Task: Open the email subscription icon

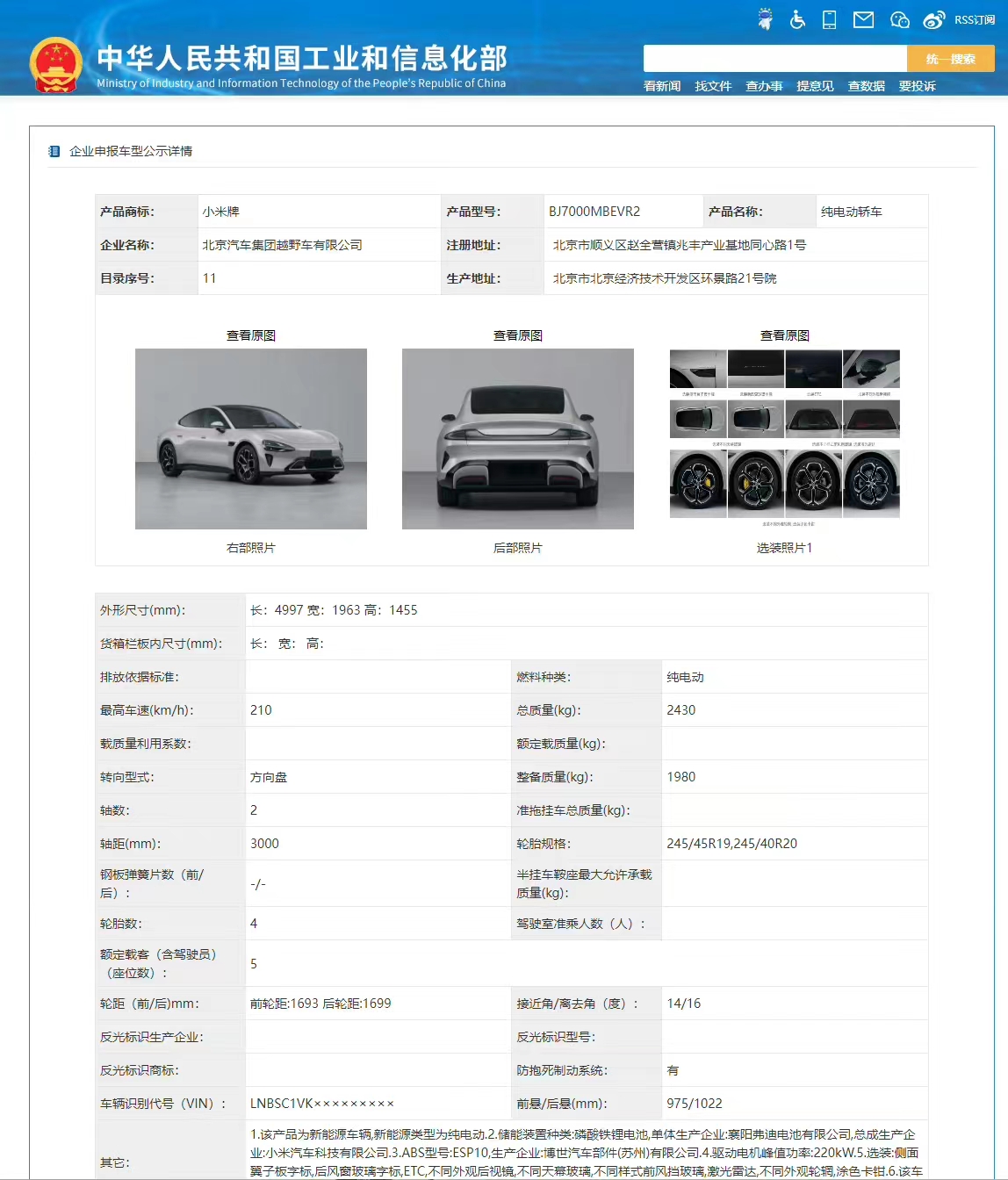Action: 863,19
